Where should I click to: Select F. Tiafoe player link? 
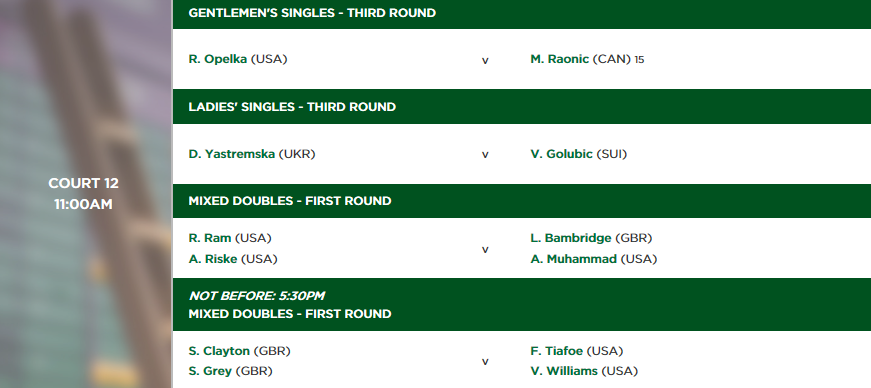tap(557, 351)
